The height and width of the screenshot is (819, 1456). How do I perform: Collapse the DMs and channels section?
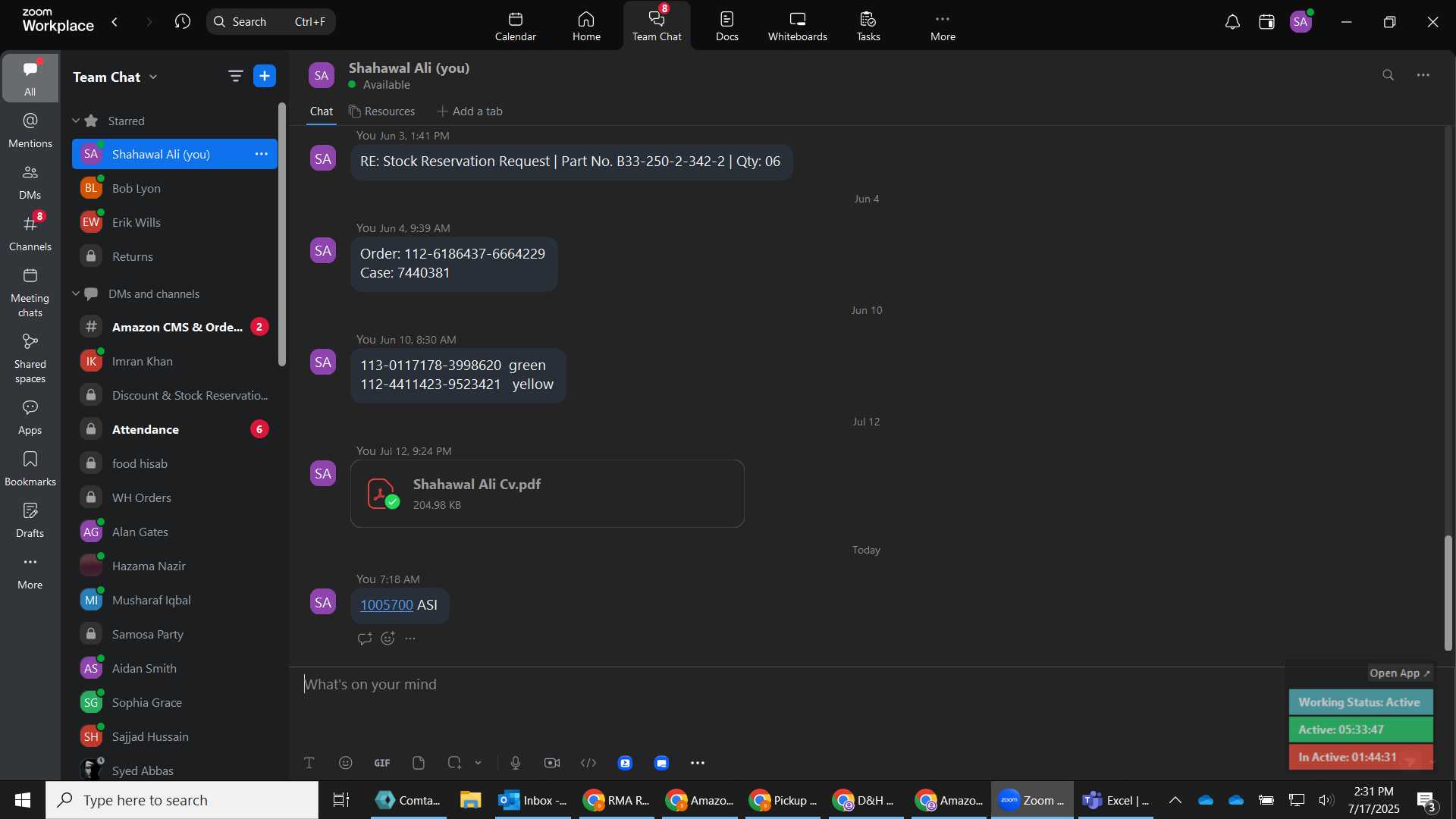pos(76,293)
